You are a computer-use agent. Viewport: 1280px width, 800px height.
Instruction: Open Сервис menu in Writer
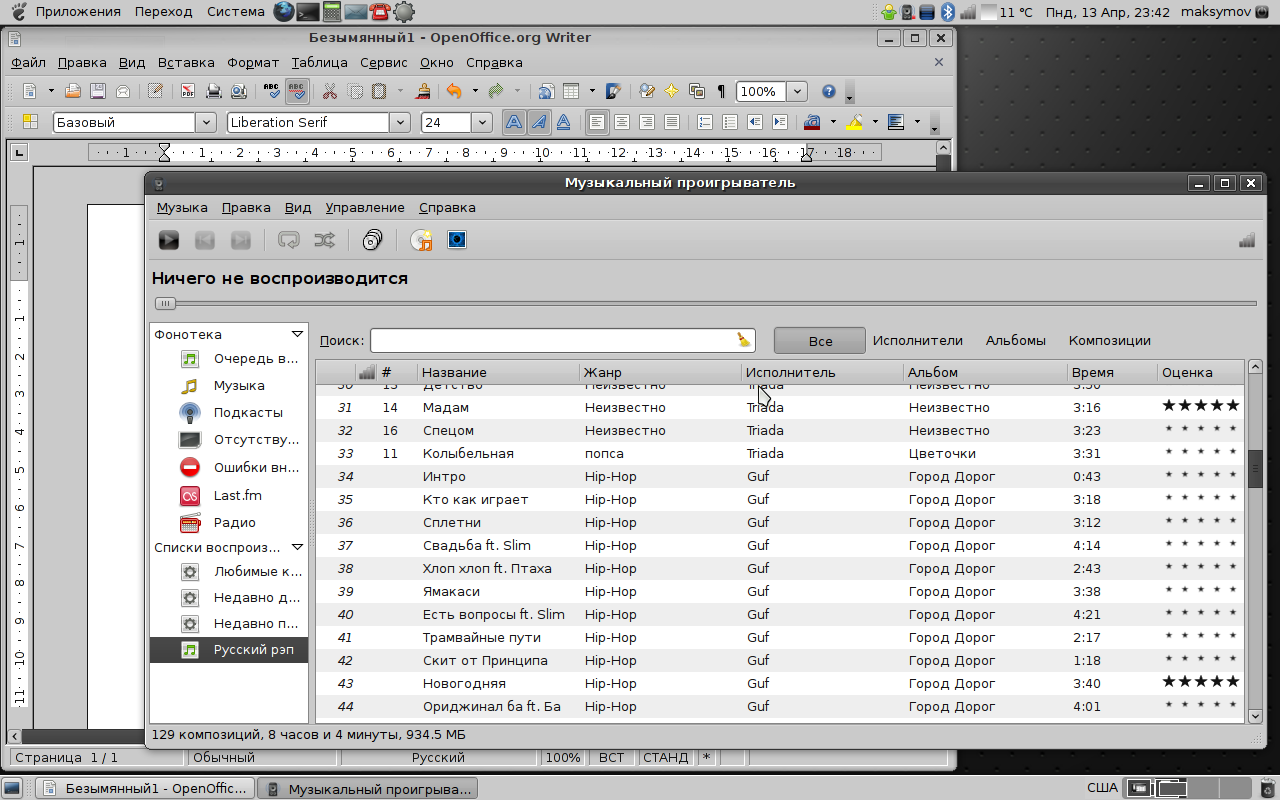(383, 62)
